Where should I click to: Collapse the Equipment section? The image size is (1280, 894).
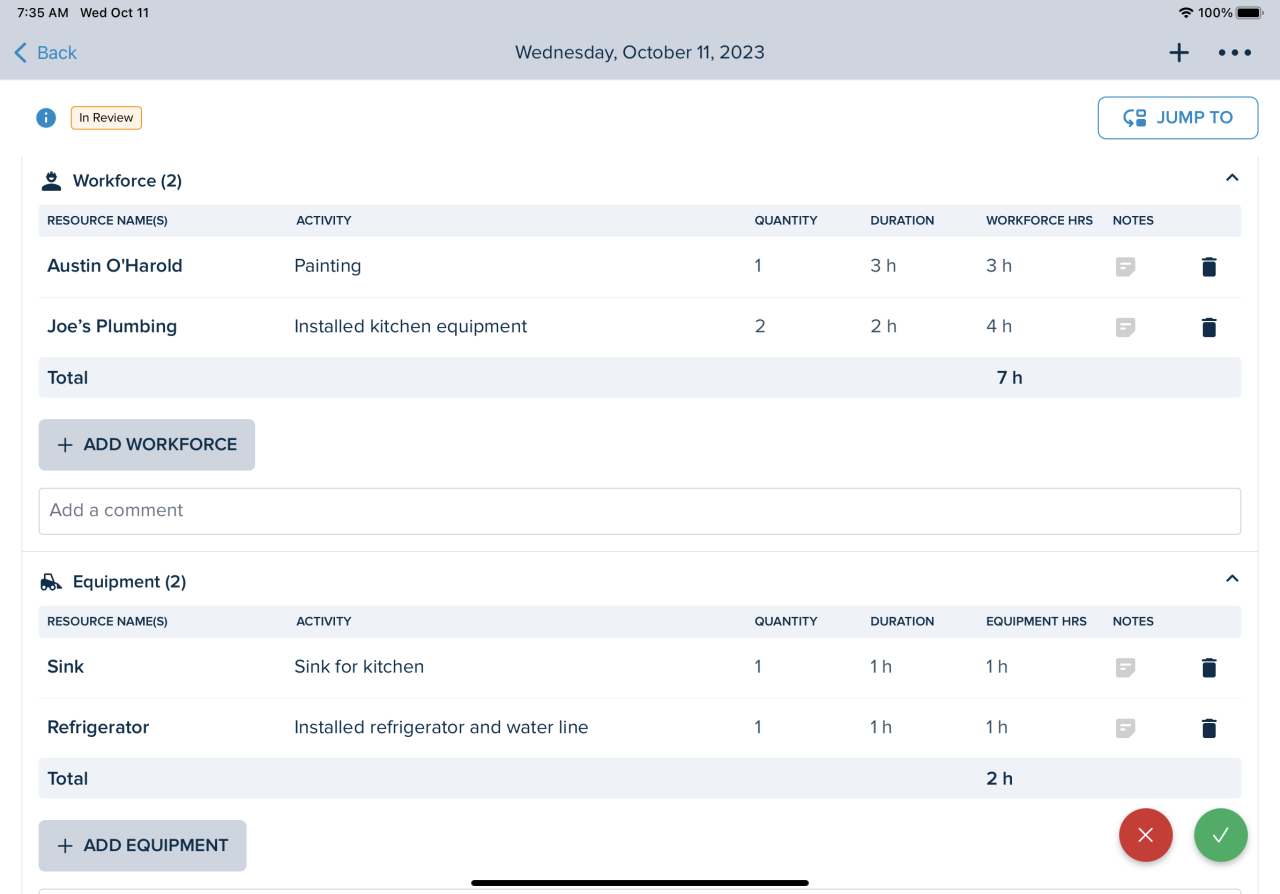coord(1232,577)
